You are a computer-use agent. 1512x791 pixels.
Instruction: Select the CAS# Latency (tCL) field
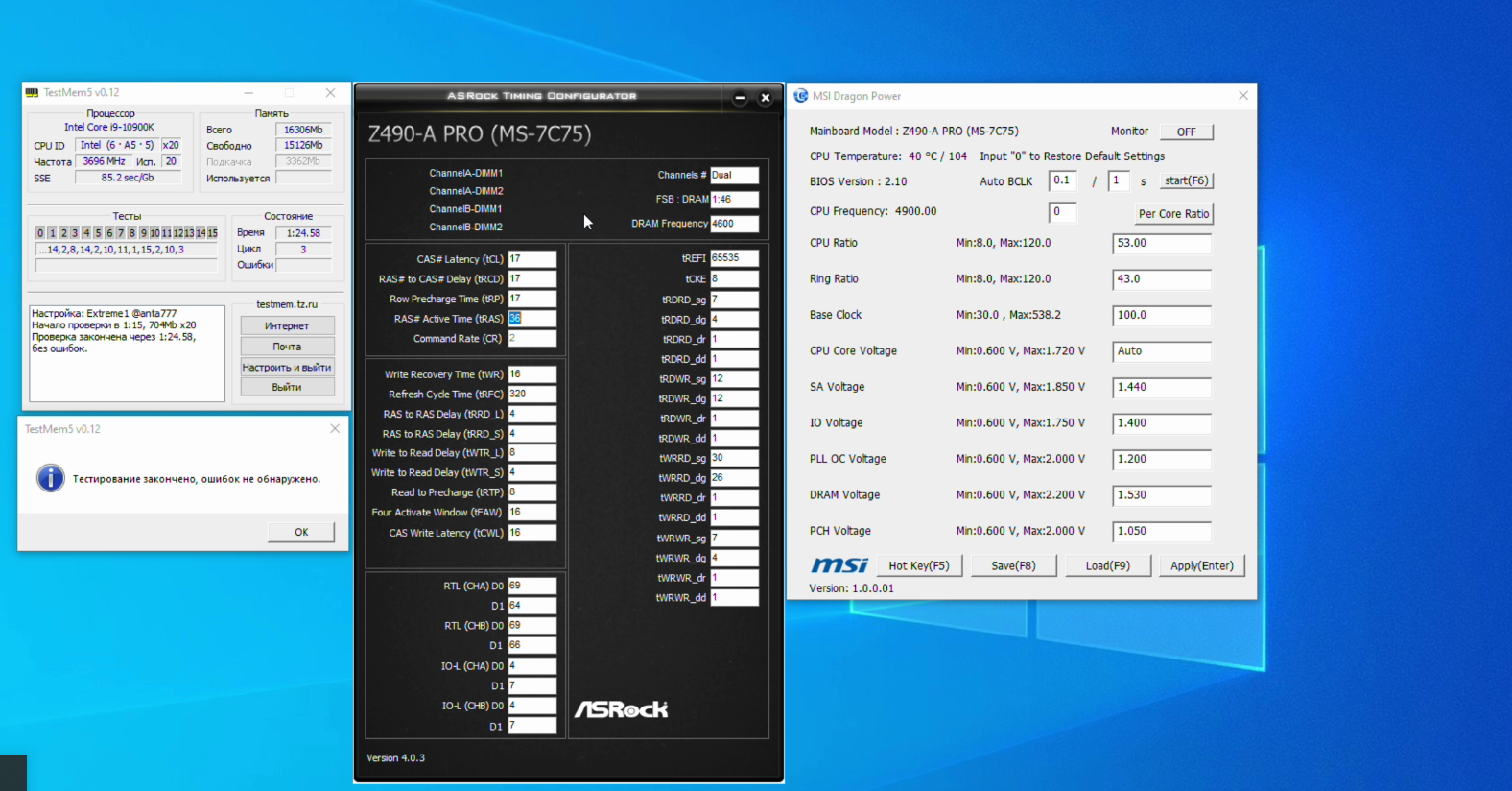pos(532,259)
